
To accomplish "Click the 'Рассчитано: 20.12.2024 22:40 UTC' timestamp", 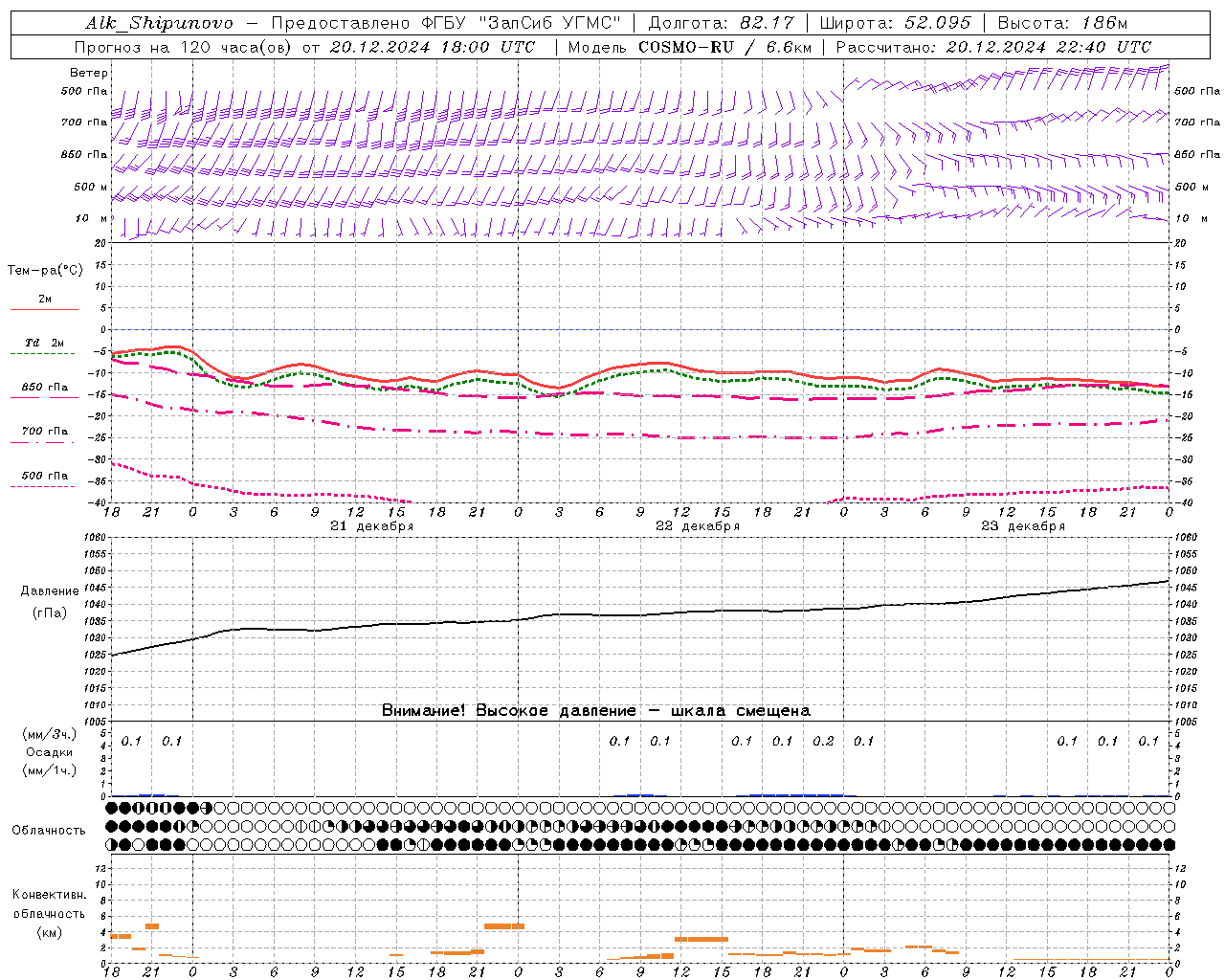I will point(993,47).
